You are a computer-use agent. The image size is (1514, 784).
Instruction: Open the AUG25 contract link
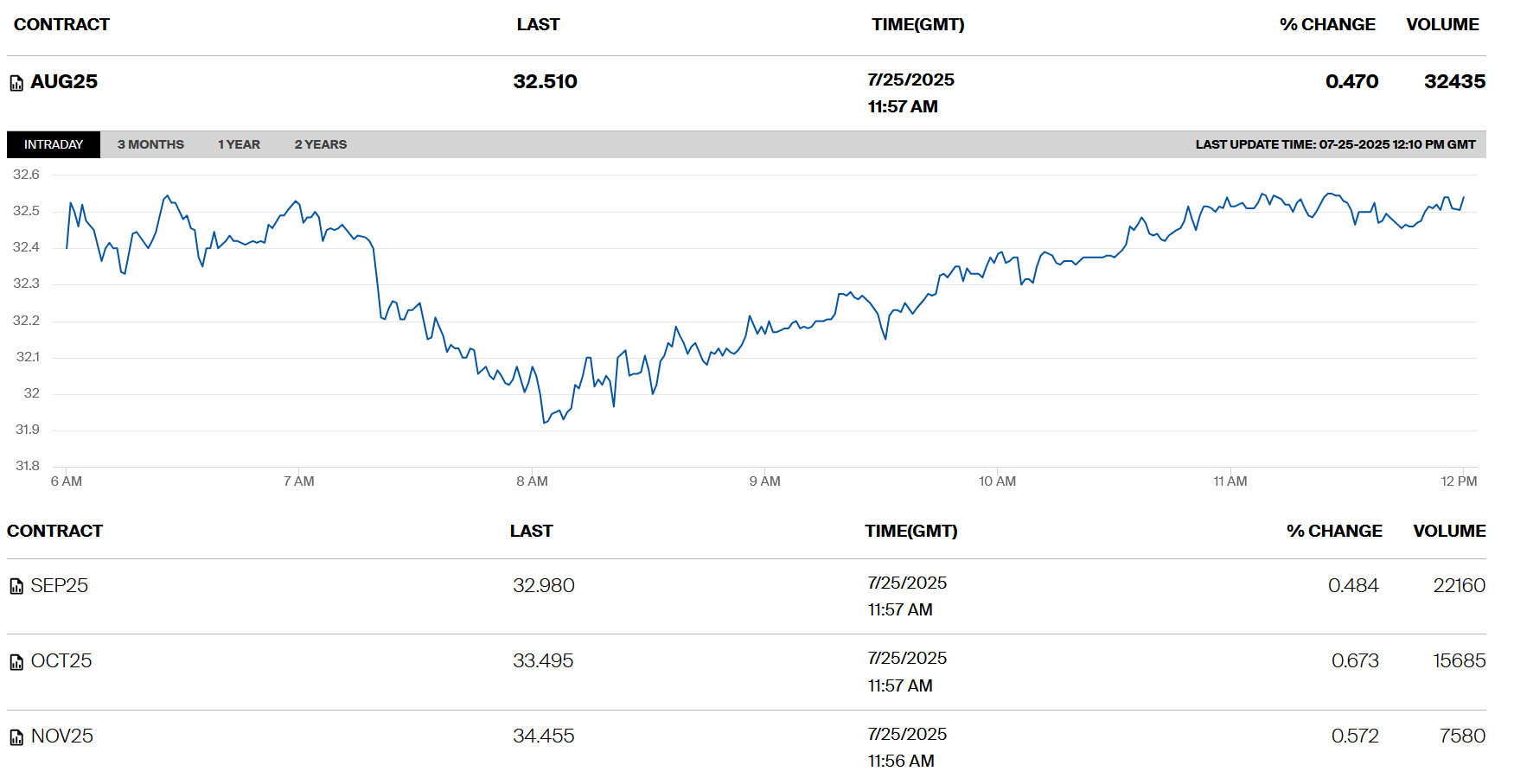(x=64, y=82)
